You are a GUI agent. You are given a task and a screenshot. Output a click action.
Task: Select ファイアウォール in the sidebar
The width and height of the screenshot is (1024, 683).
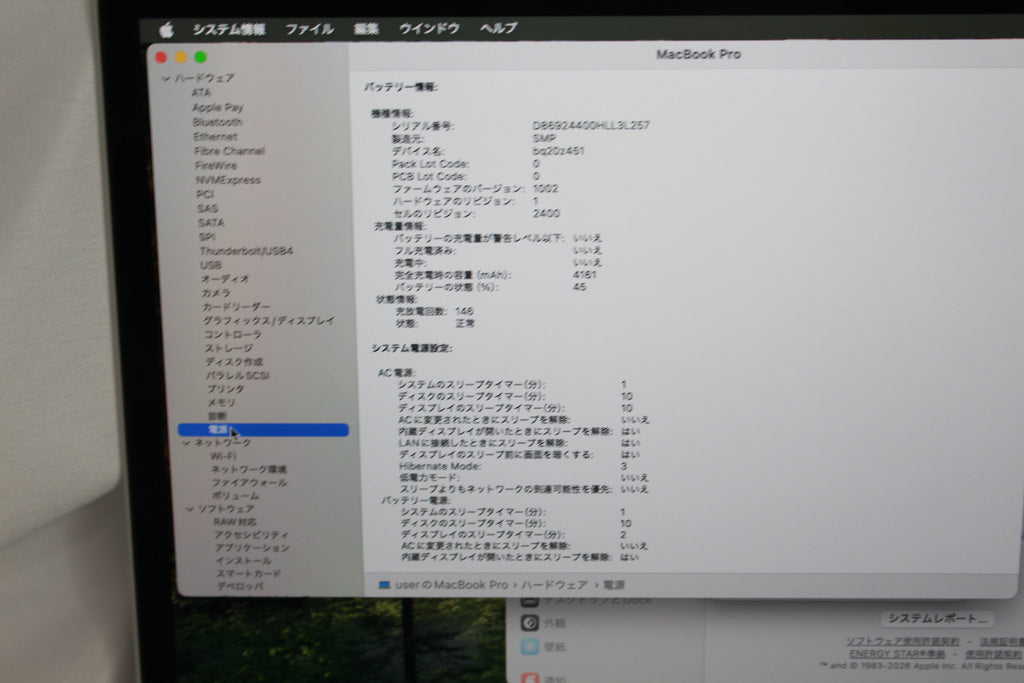tap(249, 483)
